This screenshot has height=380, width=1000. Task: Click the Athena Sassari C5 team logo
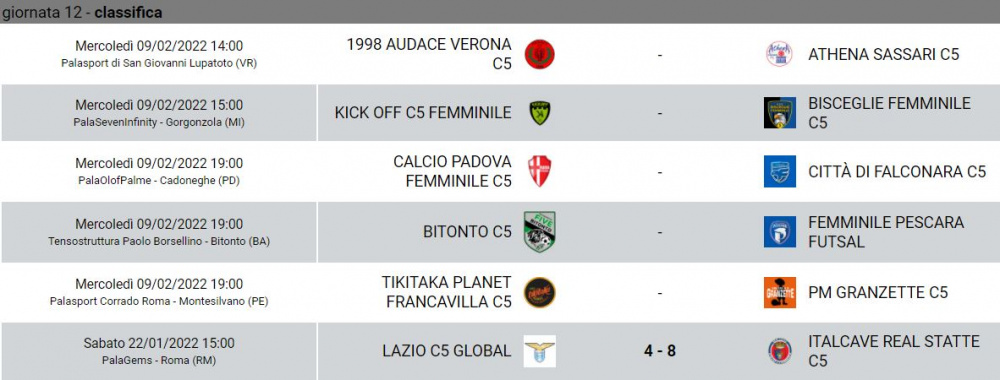click(779, 54)
